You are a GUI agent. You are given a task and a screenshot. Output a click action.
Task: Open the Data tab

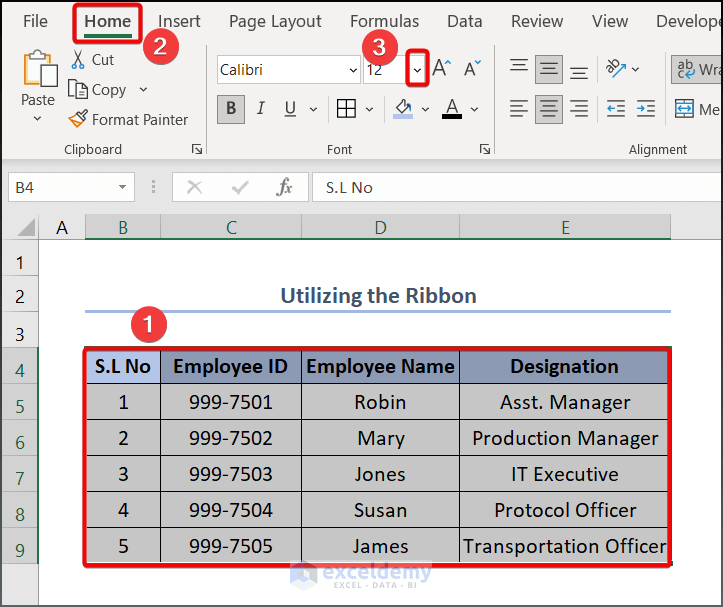[464, 21]
